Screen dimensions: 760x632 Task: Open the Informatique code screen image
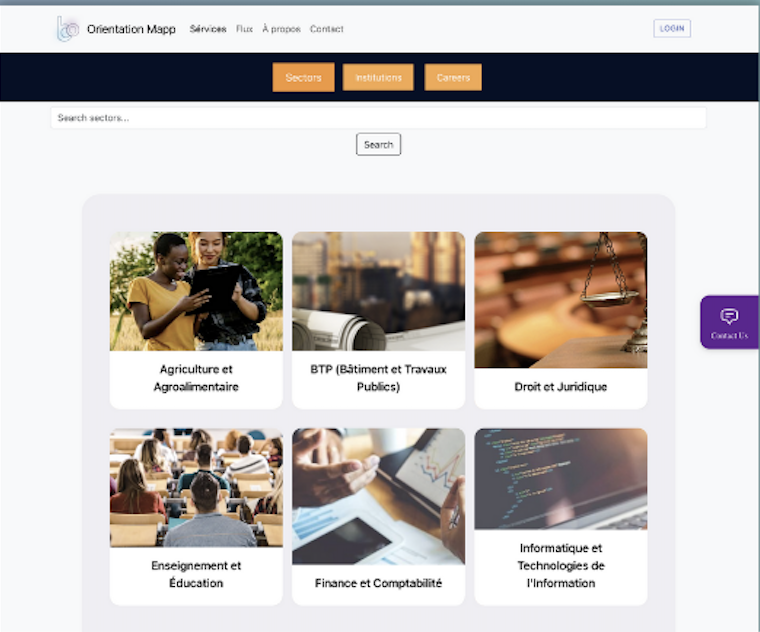(x=561, y=479)
